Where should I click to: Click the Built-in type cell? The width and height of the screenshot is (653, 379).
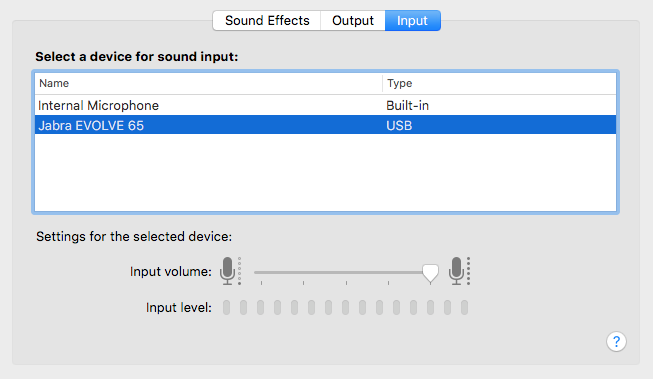tap(407, 105)
